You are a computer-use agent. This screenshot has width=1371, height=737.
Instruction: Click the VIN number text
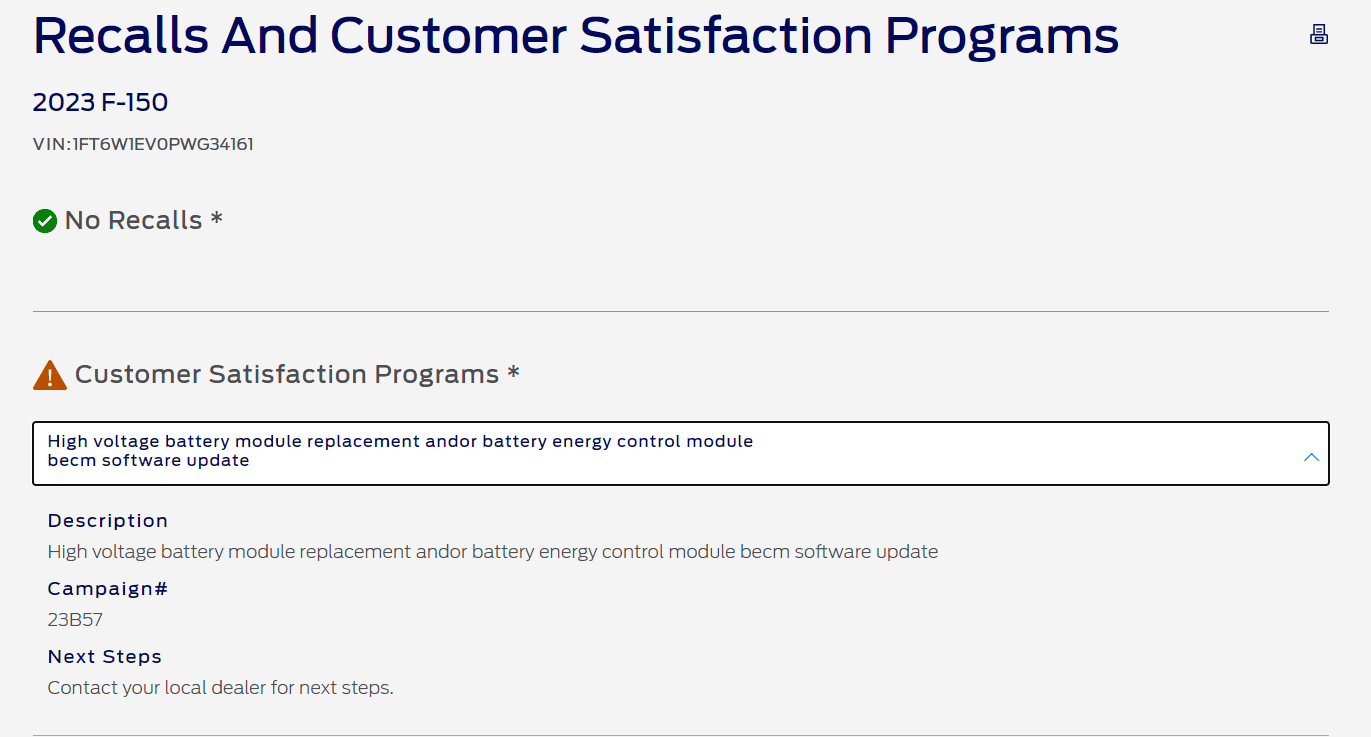pos(143,144)
